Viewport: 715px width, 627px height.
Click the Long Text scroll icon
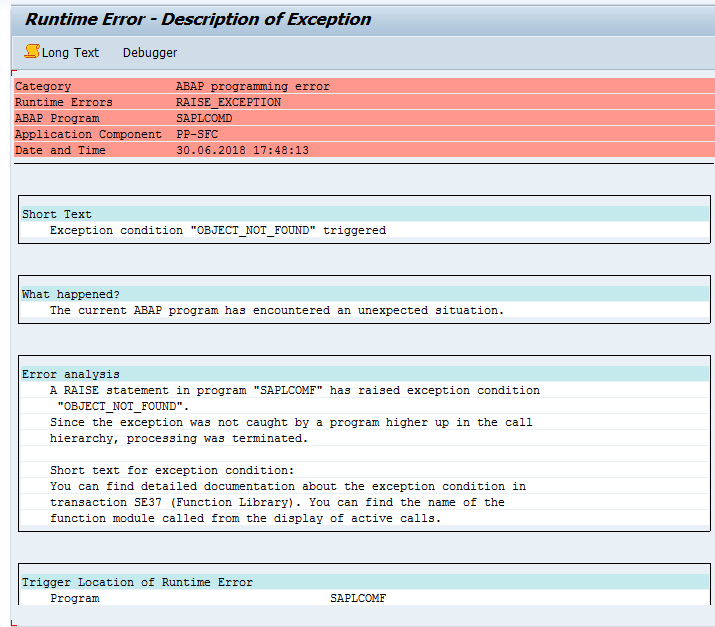pyautogui.click(x=31, y=52)
